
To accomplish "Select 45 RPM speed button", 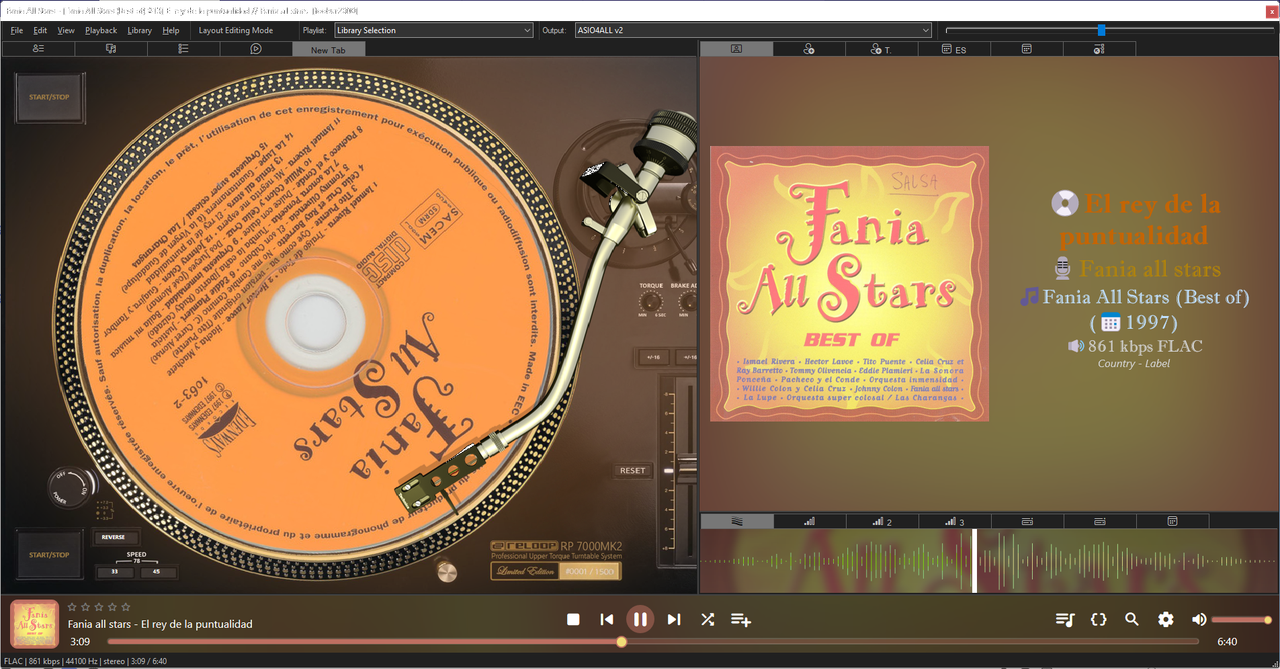I will [158, 573].
